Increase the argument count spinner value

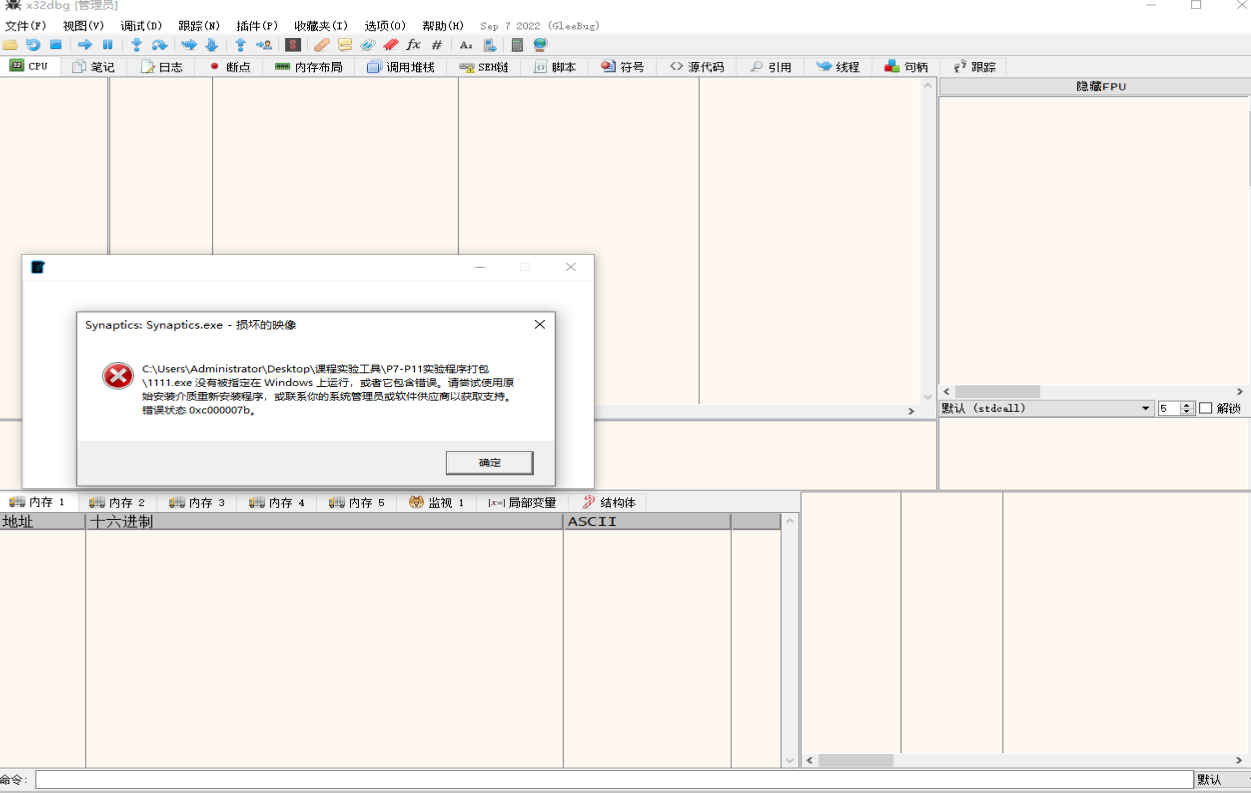pos(1187,405)
